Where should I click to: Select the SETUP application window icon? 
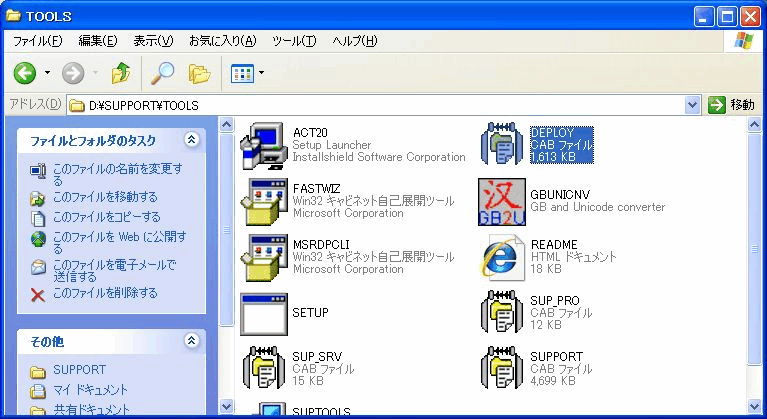(x=264, y=314)
